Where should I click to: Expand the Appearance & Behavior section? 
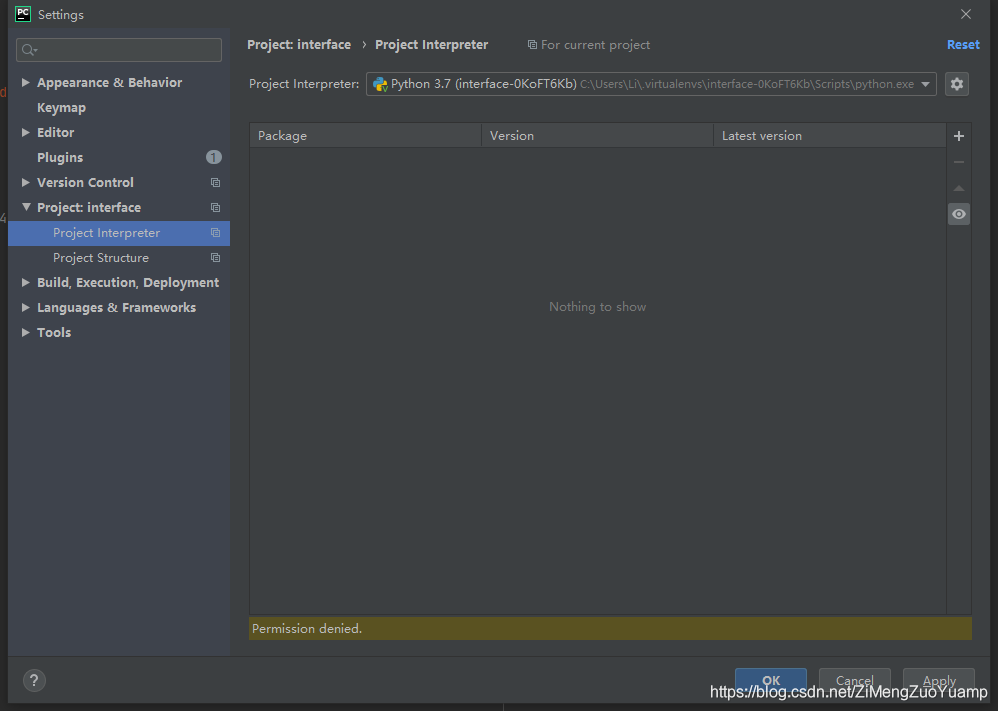pyautogui.click(x=25, y=82)
